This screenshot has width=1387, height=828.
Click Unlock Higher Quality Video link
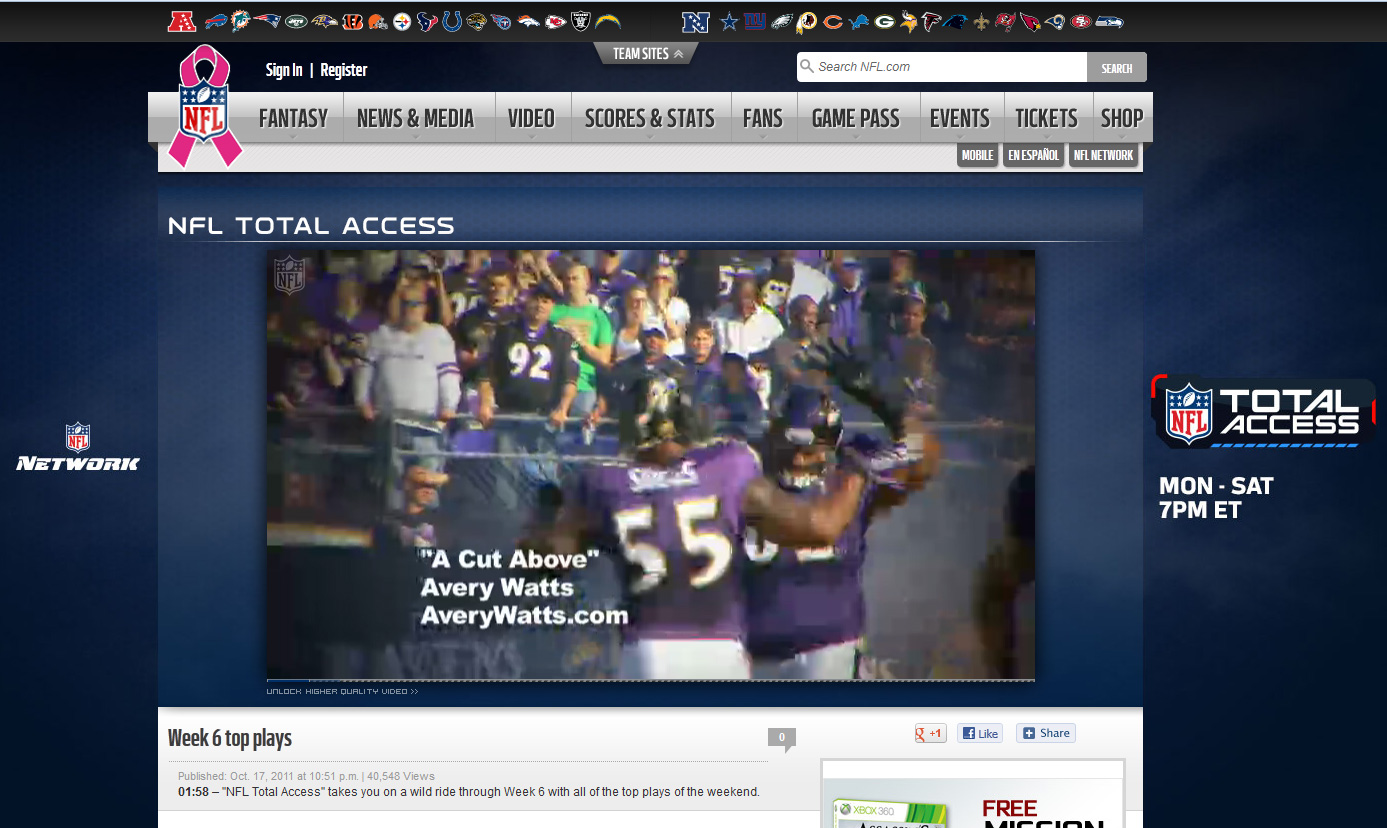click(342, 691)
